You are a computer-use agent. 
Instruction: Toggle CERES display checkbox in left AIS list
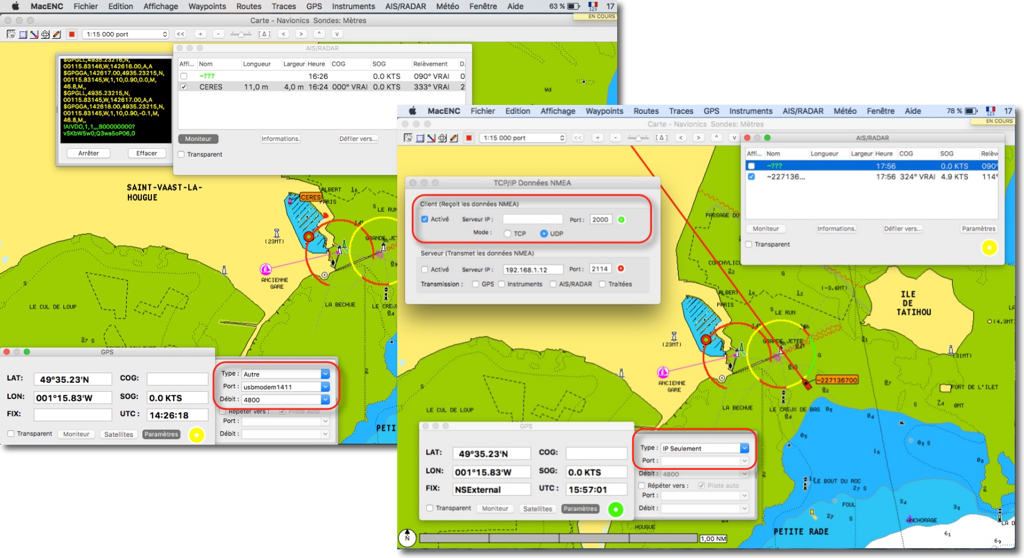click(x=184, y=87)
